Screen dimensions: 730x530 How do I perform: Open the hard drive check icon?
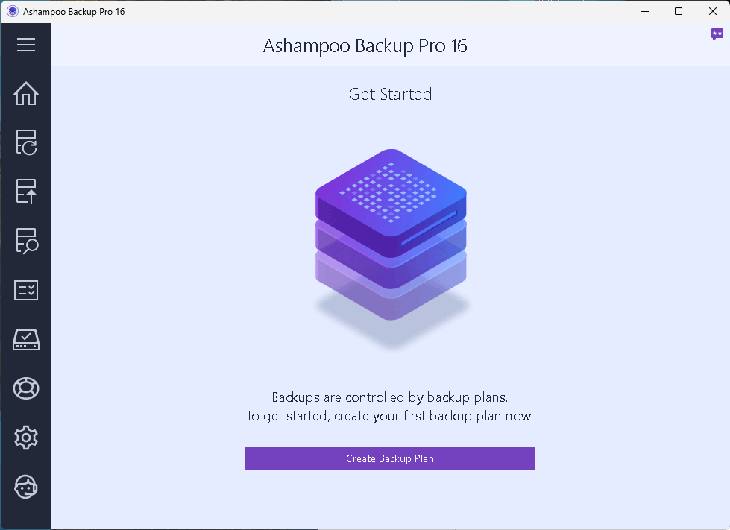tap(26, 339)
